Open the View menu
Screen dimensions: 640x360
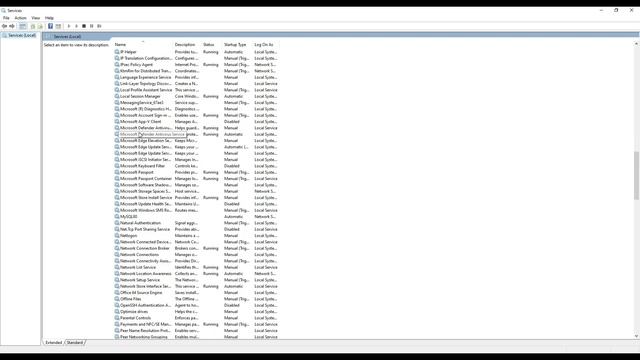(36, 18)
